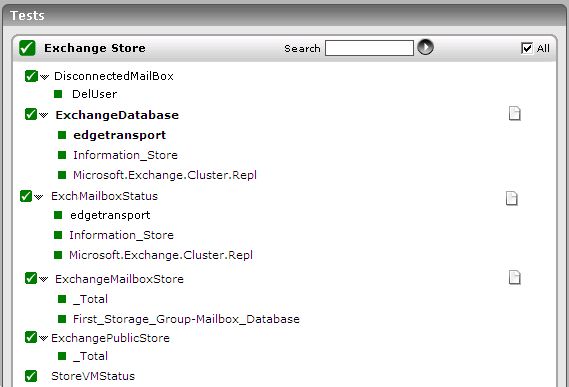This screenshot has width=569, height=387.
Task: Toggle the ExchMailboxStatus checkmark
Action: click(26, 196)
